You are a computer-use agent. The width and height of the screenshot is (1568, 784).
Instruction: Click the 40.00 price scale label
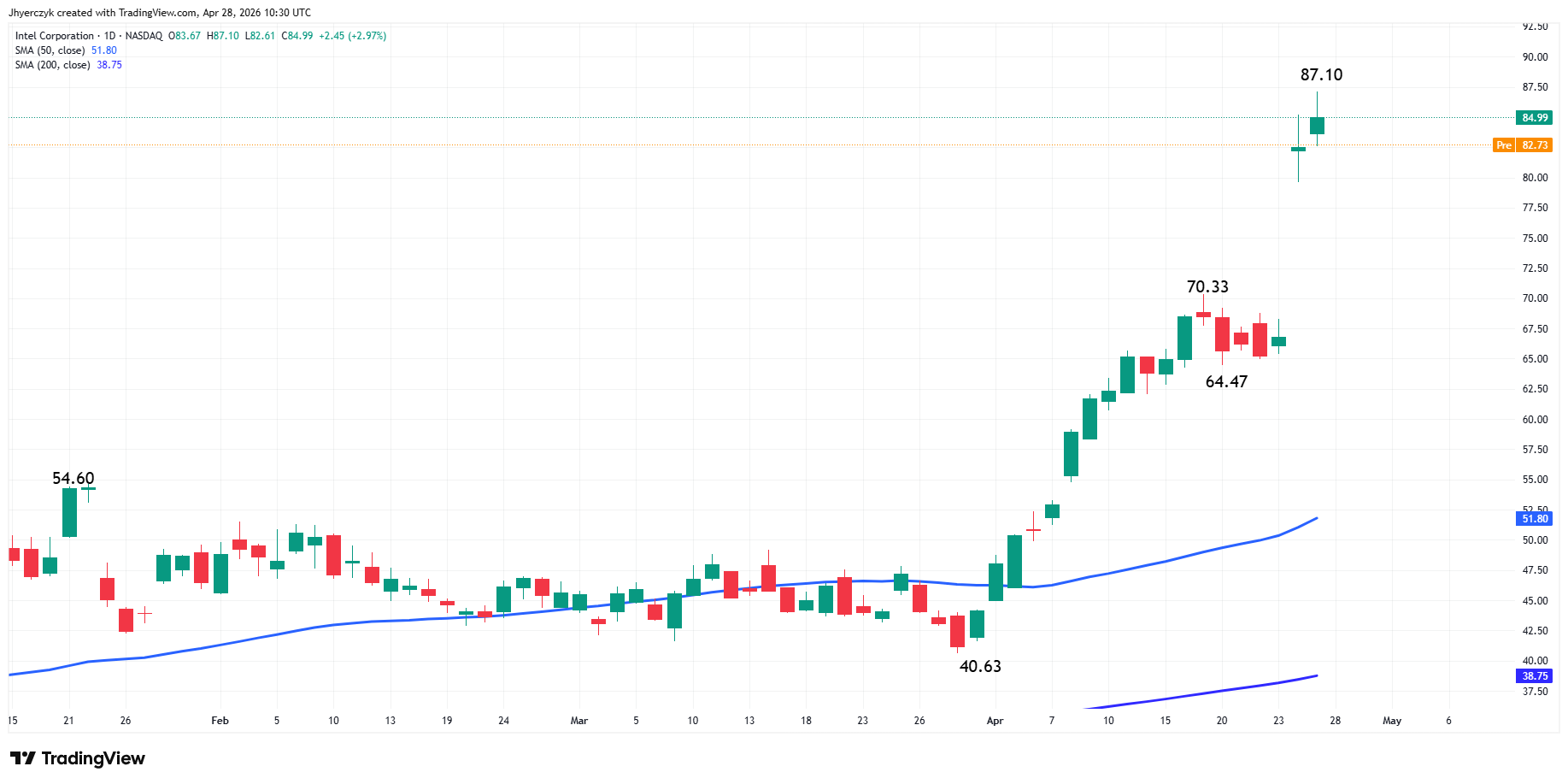tap(1535, 661)
